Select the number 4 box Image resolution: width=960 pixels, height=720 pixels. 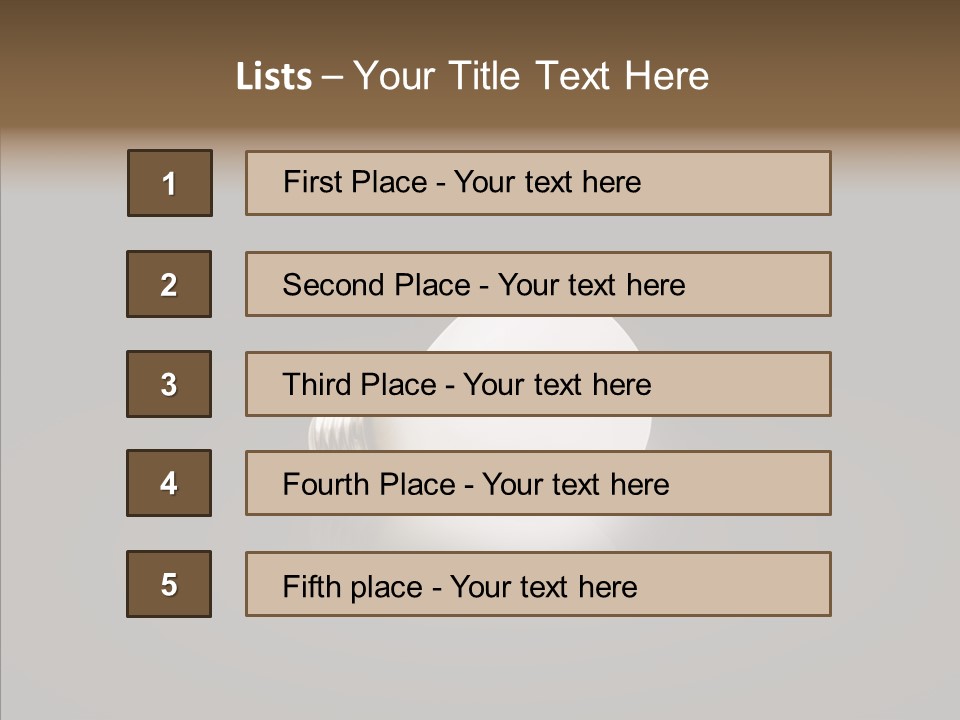click(x=169, y=483)
